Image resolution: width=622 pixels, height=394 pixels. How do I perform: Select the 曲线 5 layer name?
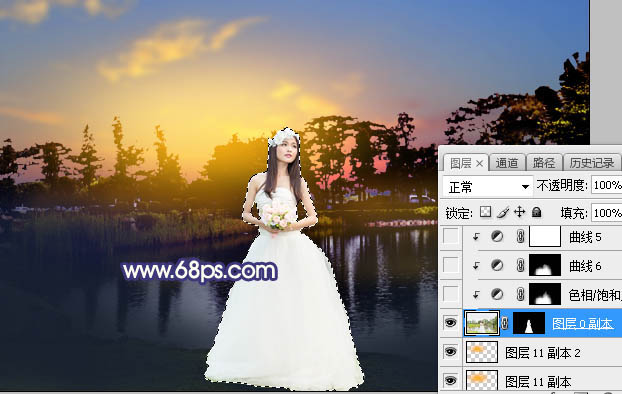tap(585, 237)
